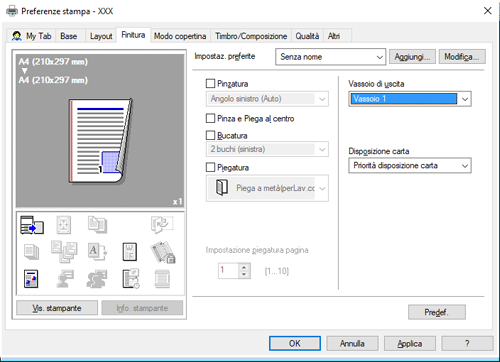Confirm with the OK button

point(295,343)
